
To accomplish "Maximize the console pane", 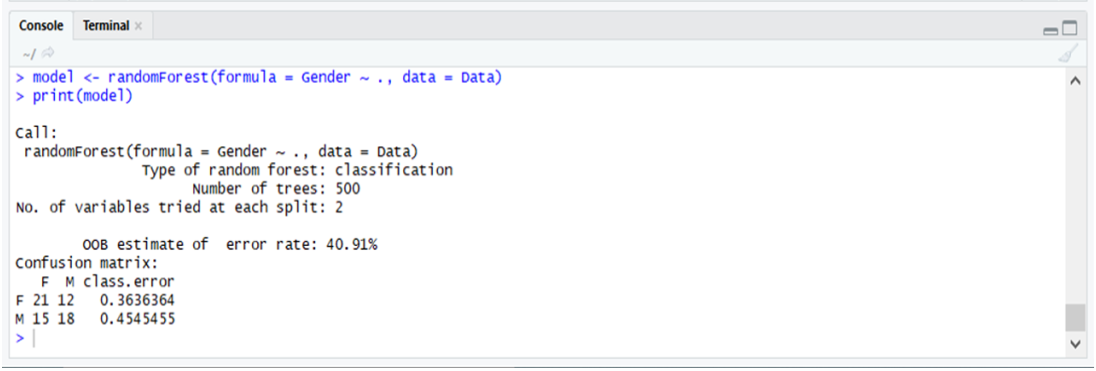I will pyautogui.click(x=1069, y=28).
